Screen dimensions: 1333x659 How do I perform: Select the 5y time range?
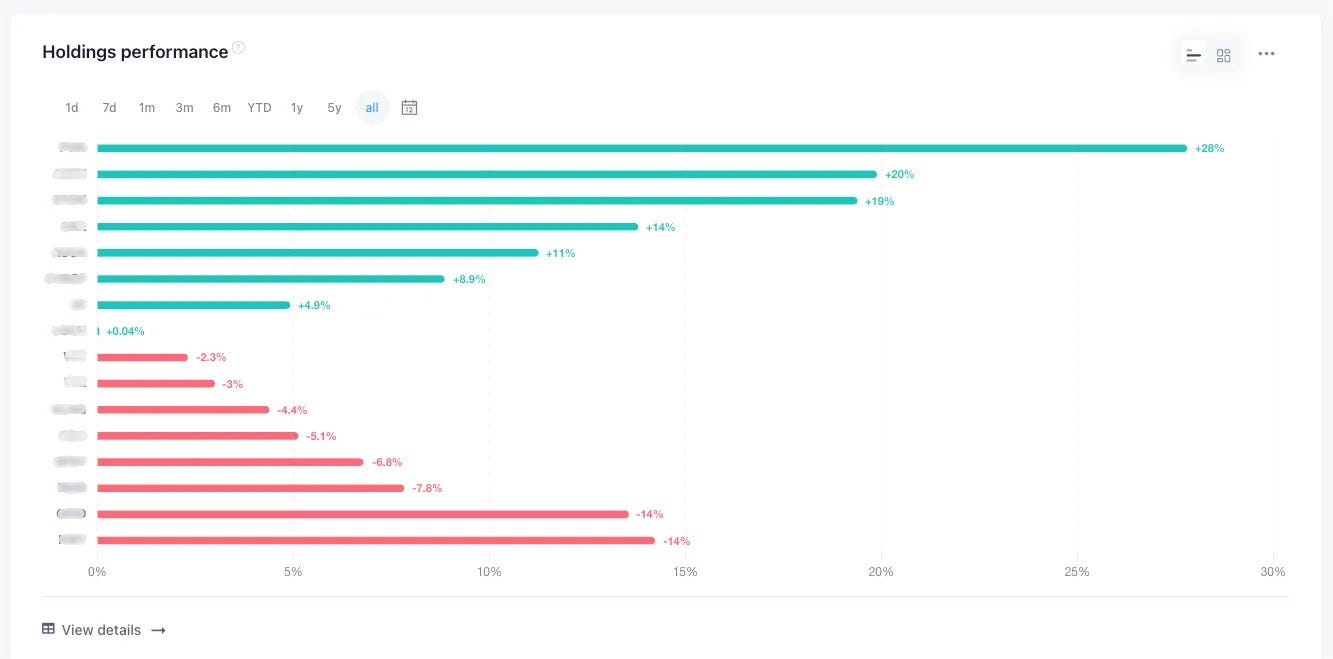(x=334, y=108)
